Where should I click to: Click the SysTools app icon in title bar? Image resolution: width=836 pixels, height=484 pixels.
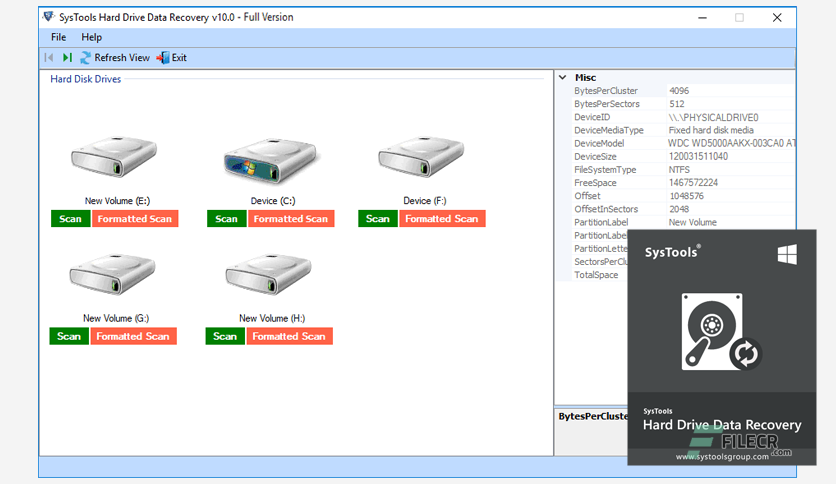coord(49,17)
